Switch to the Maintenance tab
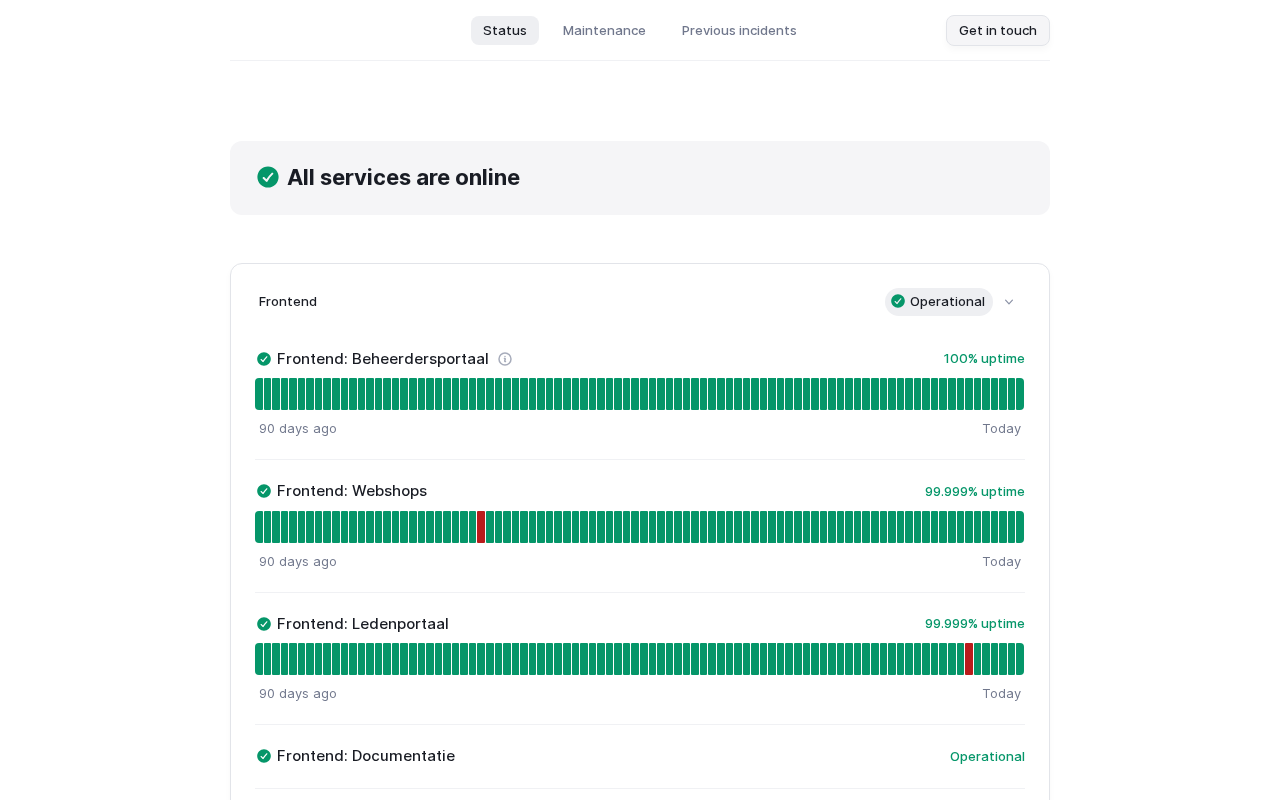Screen dimensions: 1280x800 pos(604,30)
